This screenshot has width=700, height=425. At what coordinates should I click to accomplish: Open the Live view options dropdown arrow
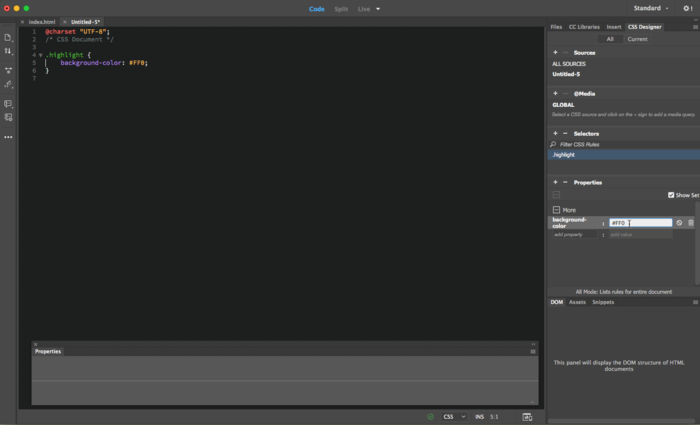pos(378,9)
